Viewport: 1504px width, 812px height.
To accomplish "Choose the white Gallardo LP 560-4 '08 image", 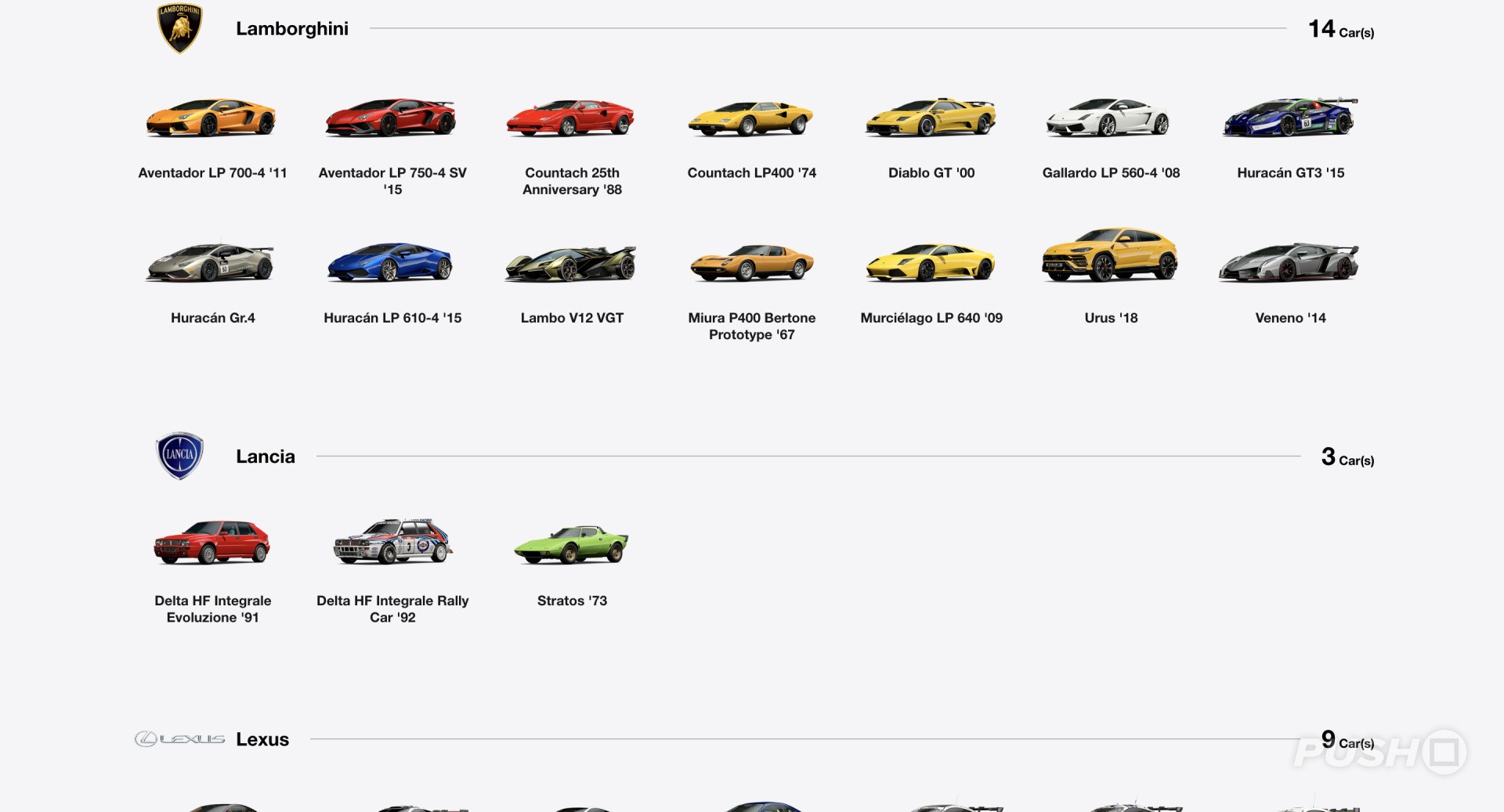I will point(1109,118).
